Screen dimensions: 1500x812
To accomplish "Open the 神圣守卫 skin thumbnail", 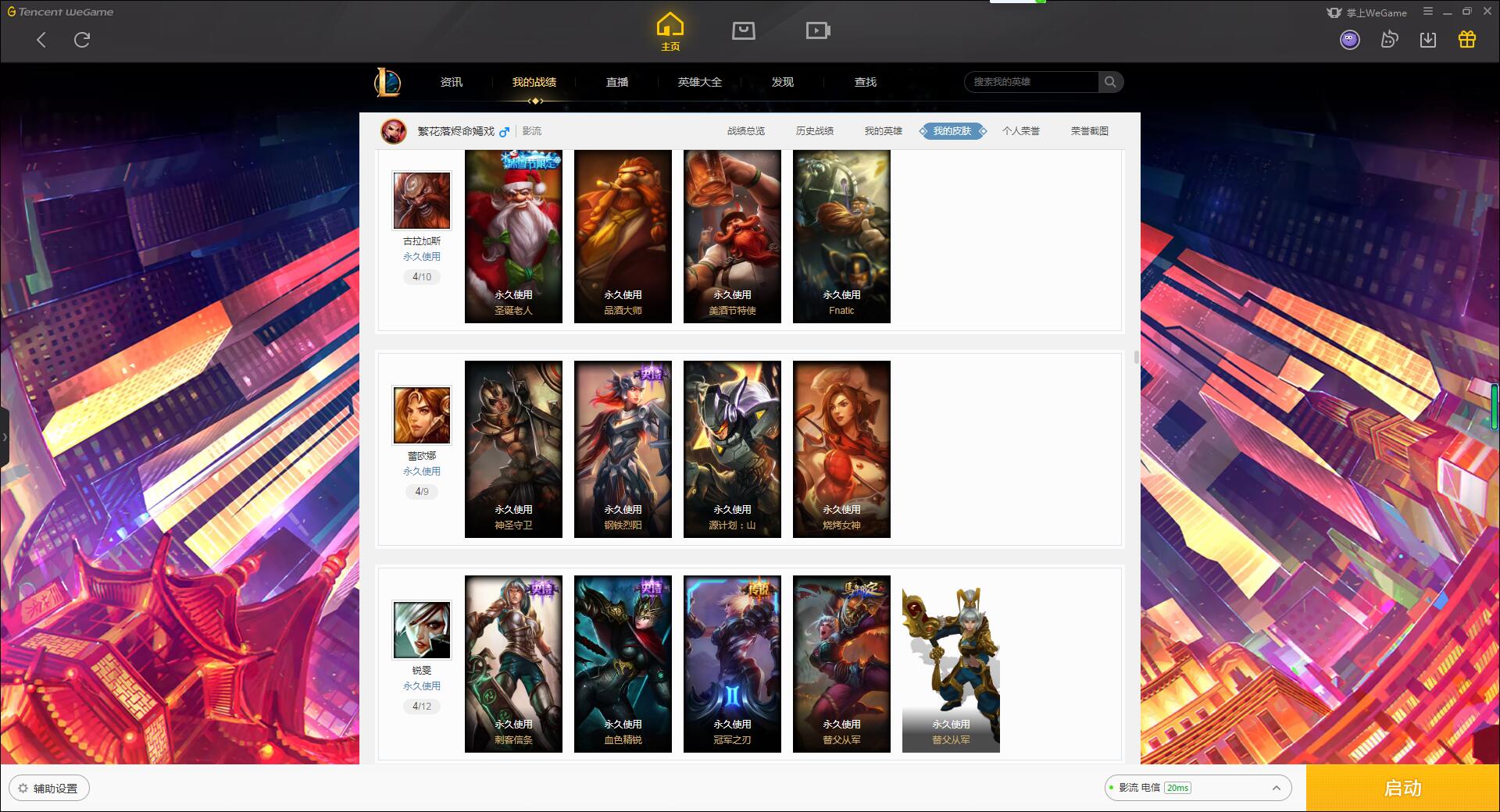I will click(x=513, y=449).
